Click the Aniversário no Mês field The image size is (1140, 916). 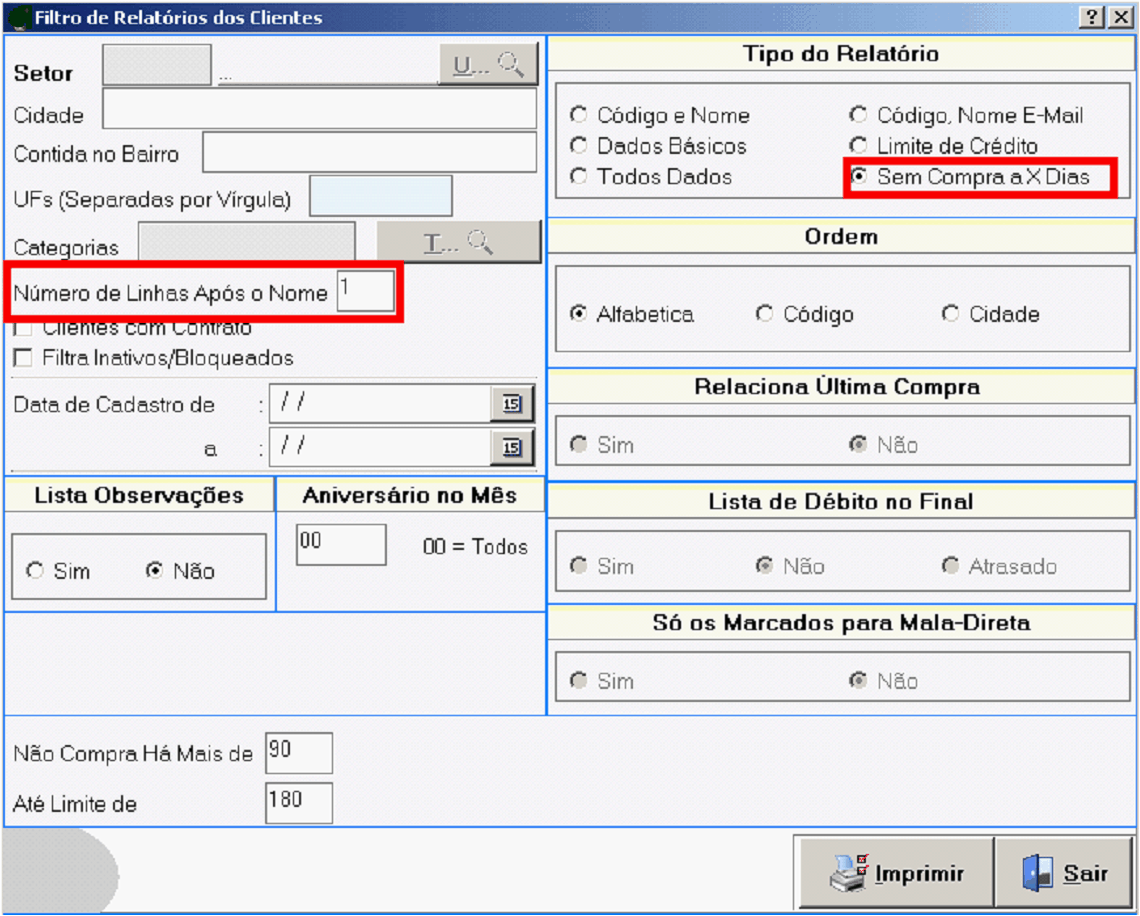coord(341,545)
